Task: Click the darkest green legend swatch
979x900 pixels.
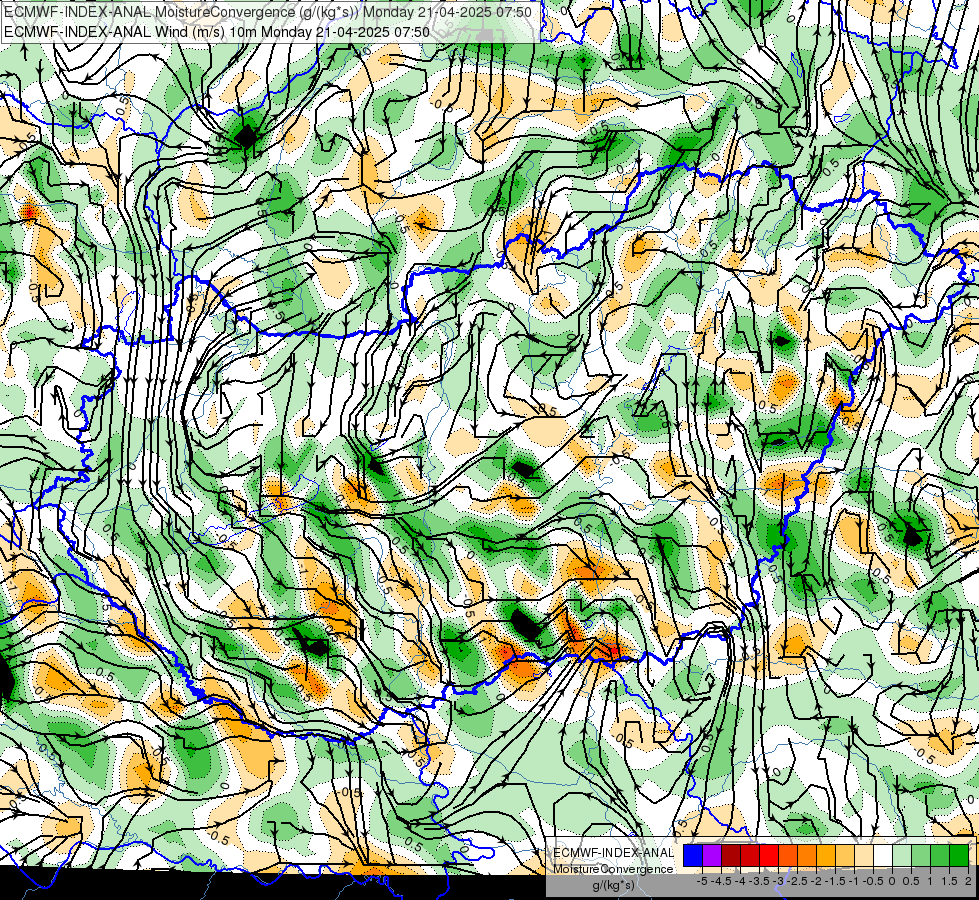Action: (959, 855)
